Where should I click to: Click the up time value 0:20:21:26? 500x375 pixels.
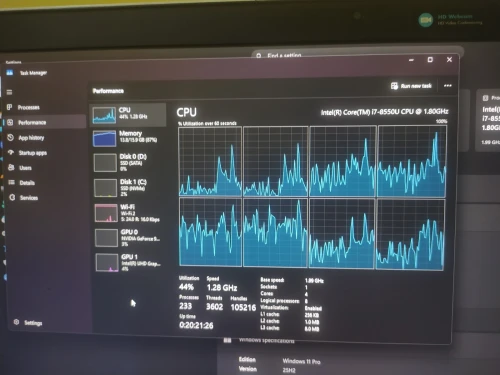(x=196, y=325)
